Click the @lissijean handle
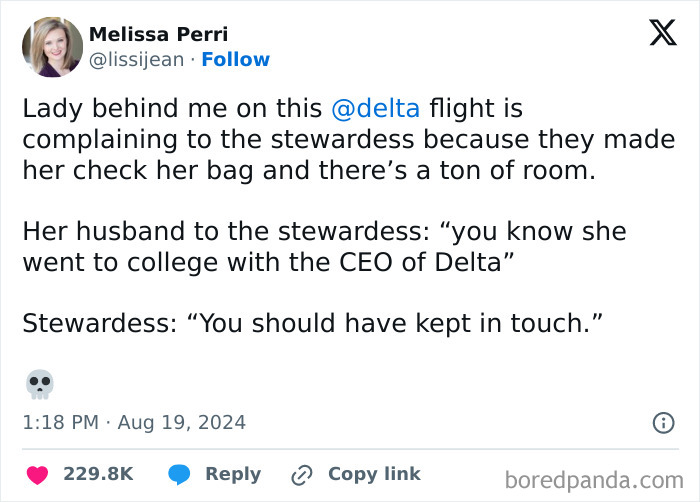The image size is (700, 502). (x=137, y=60)
